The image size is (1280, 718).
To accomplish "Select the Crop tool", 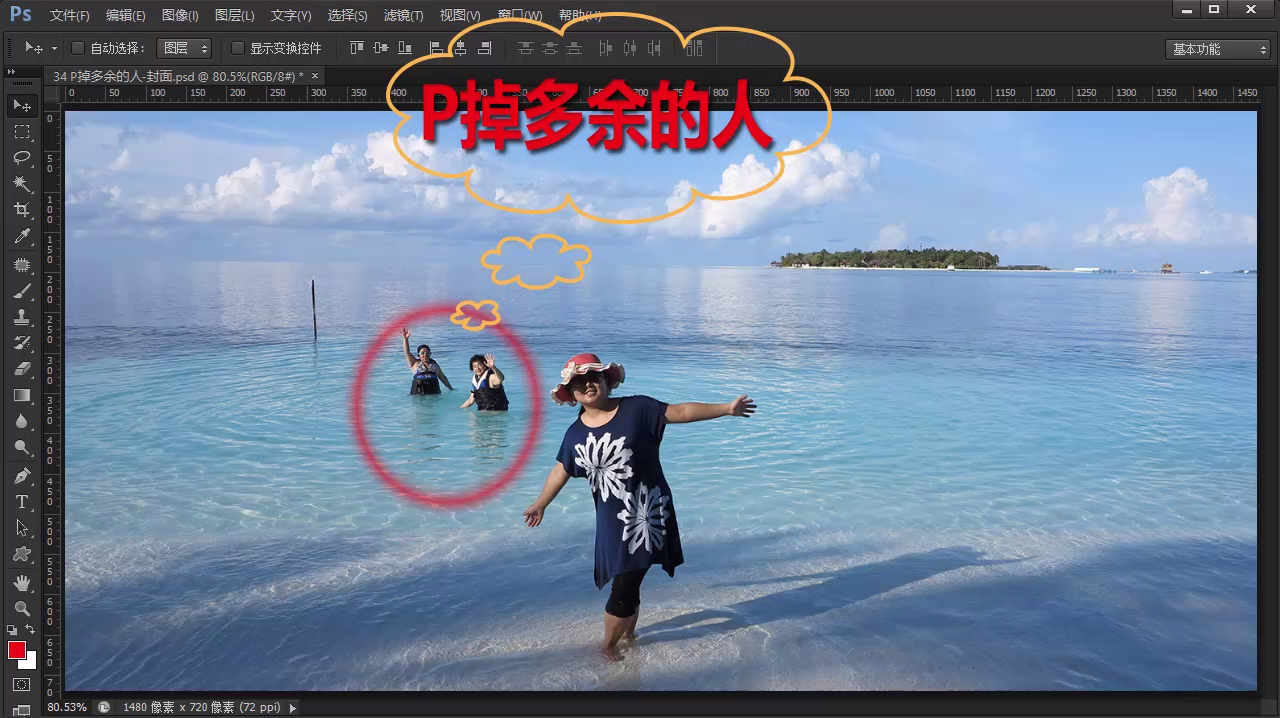I will pos(22,210).
